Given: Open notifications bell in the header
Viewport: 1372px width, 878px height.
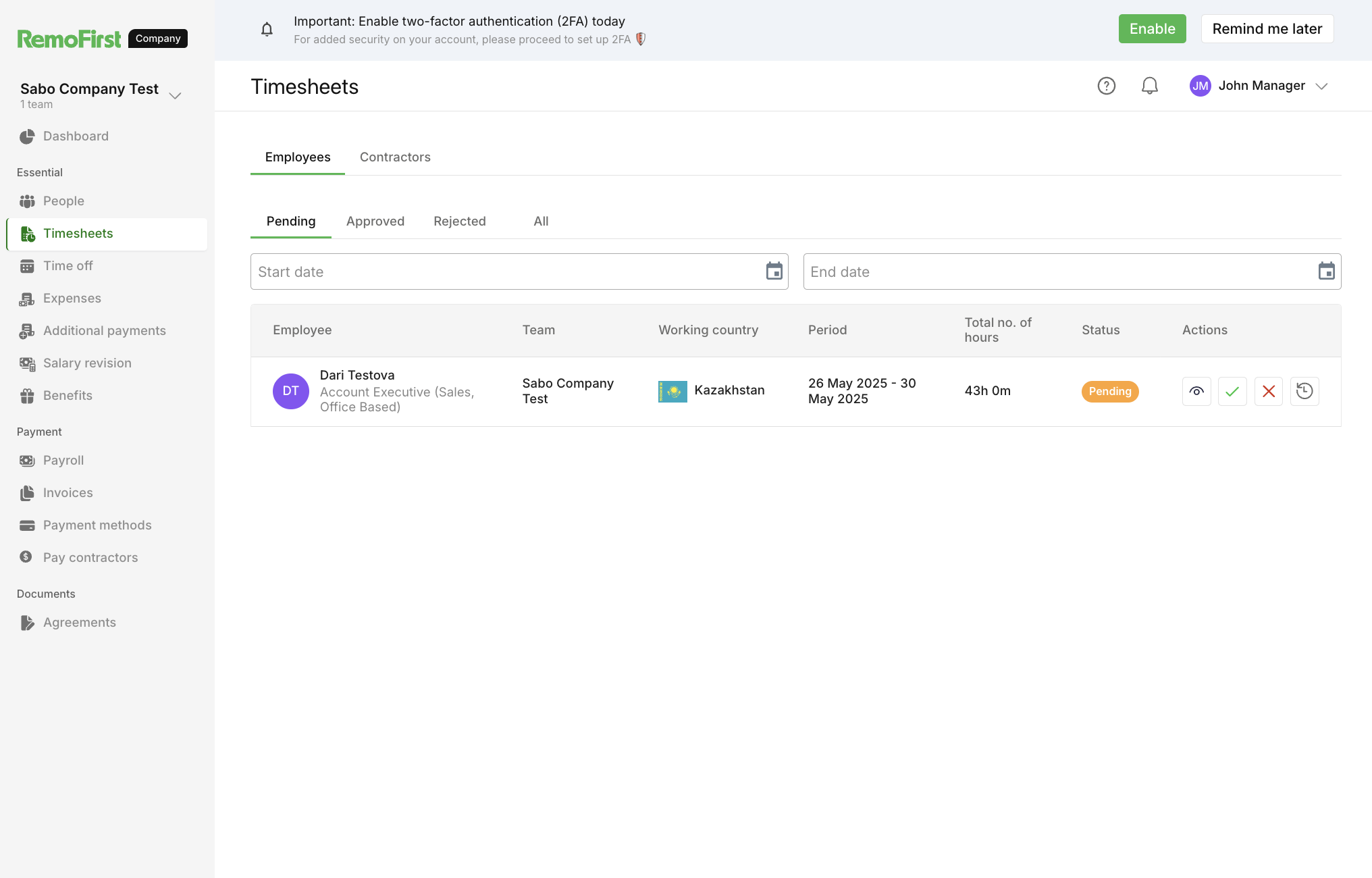Looking at the screenshot, I should point(1149,86).
